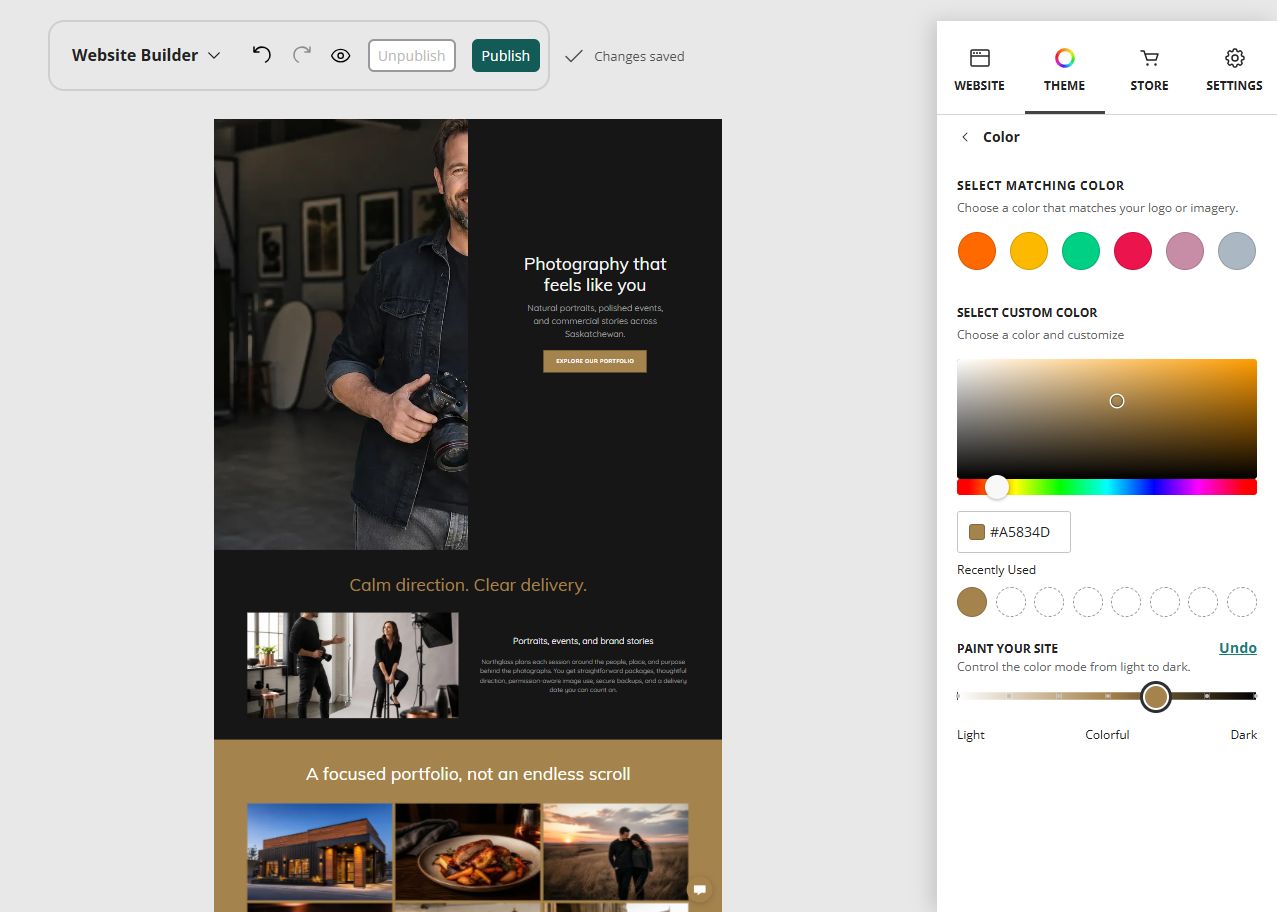1277x912 pixels.
Task: Select the crimson red matching color swatch
Action: click(1133, 251)
